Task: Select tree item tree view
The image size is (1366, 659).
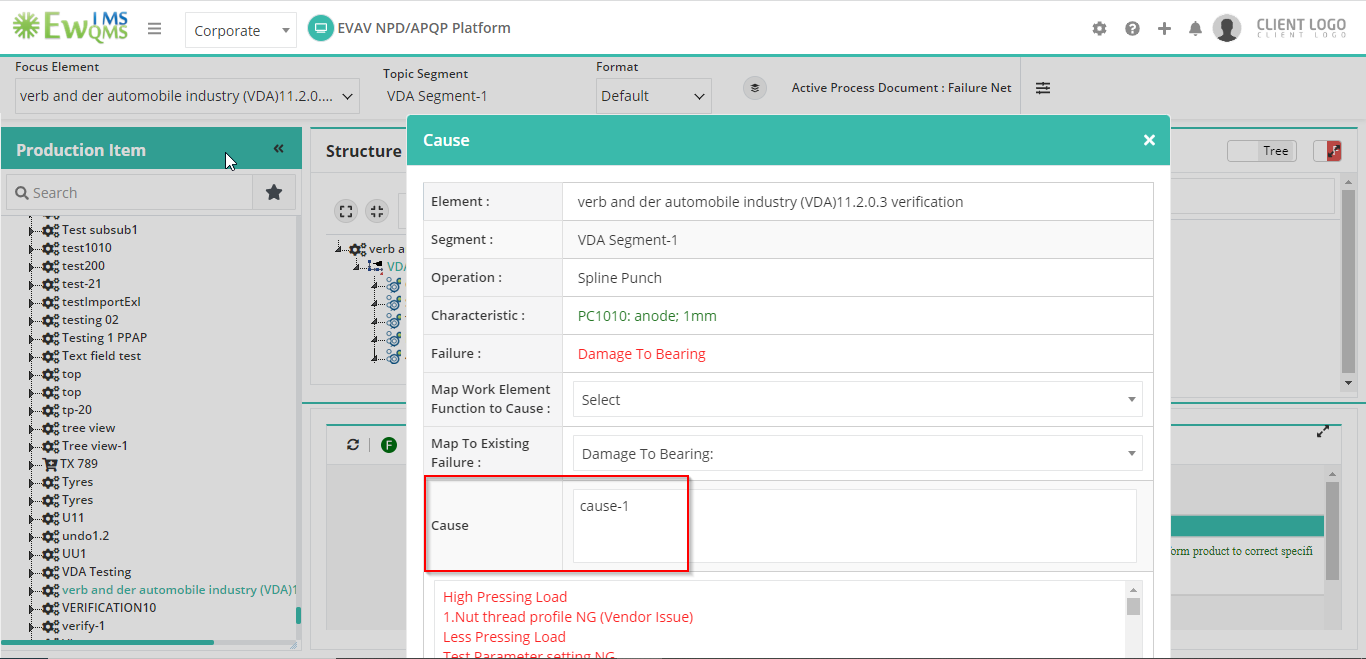Action: [88, 428]
